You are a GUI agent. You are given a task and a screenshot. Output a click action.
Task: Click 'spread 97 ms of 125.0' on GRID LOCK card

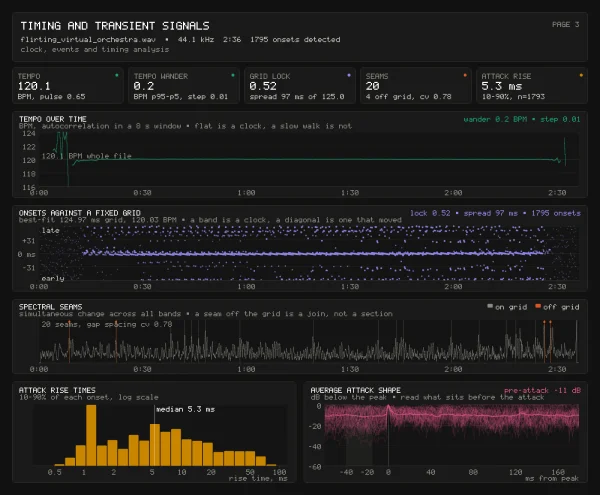297,97
